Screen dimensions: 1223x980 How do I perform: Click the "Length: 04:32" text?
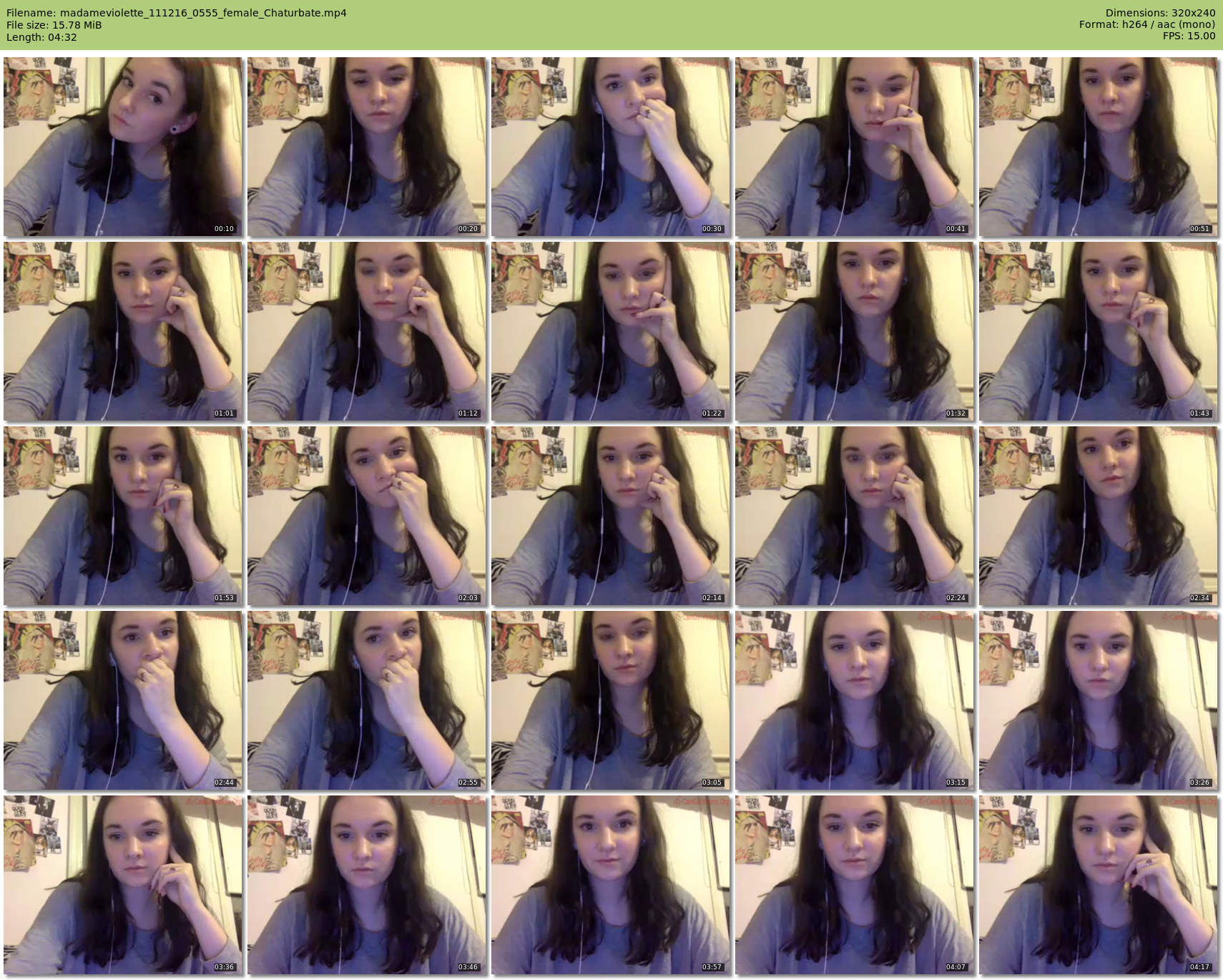tap(41, 37)
